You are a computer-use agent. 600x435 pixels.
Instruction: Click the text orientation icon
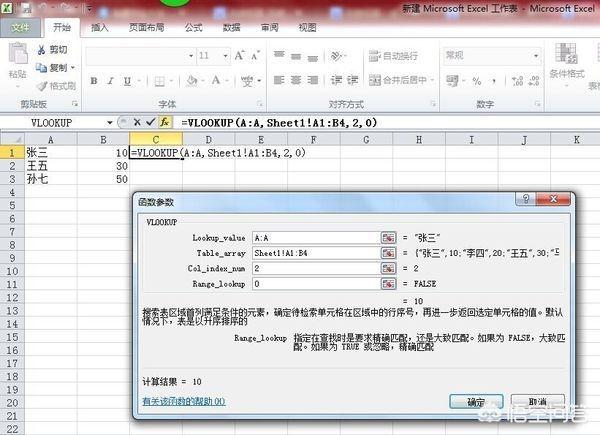pos(337,56)
